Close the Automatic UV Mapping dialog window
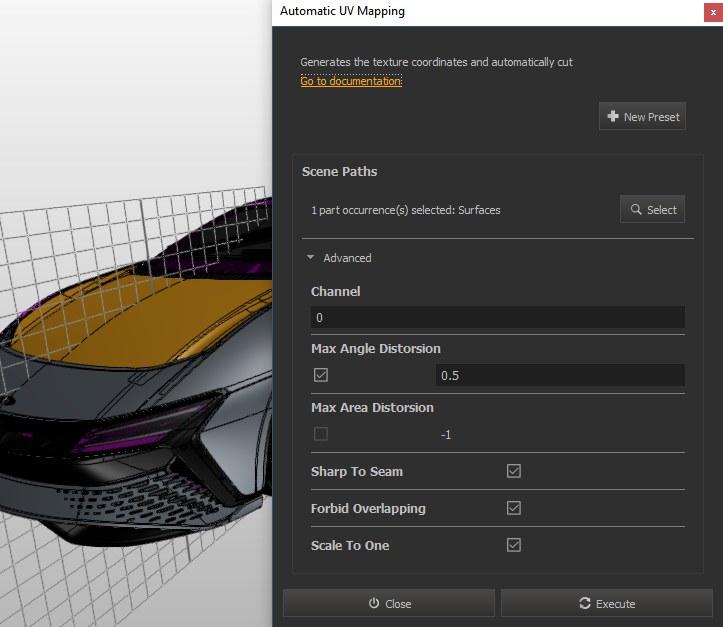The height and width of the screenshot is (627, 723). coord(710,12)
